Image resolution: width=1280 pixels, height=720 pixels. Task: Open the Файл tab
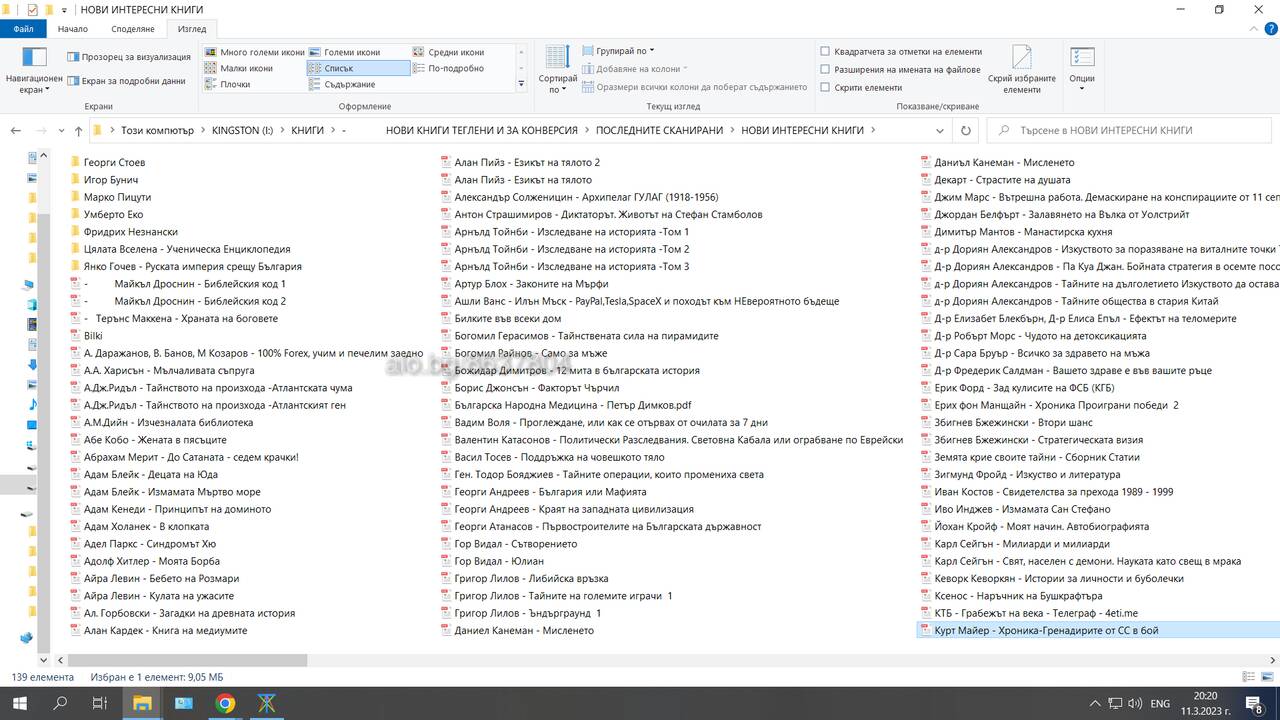23,29
